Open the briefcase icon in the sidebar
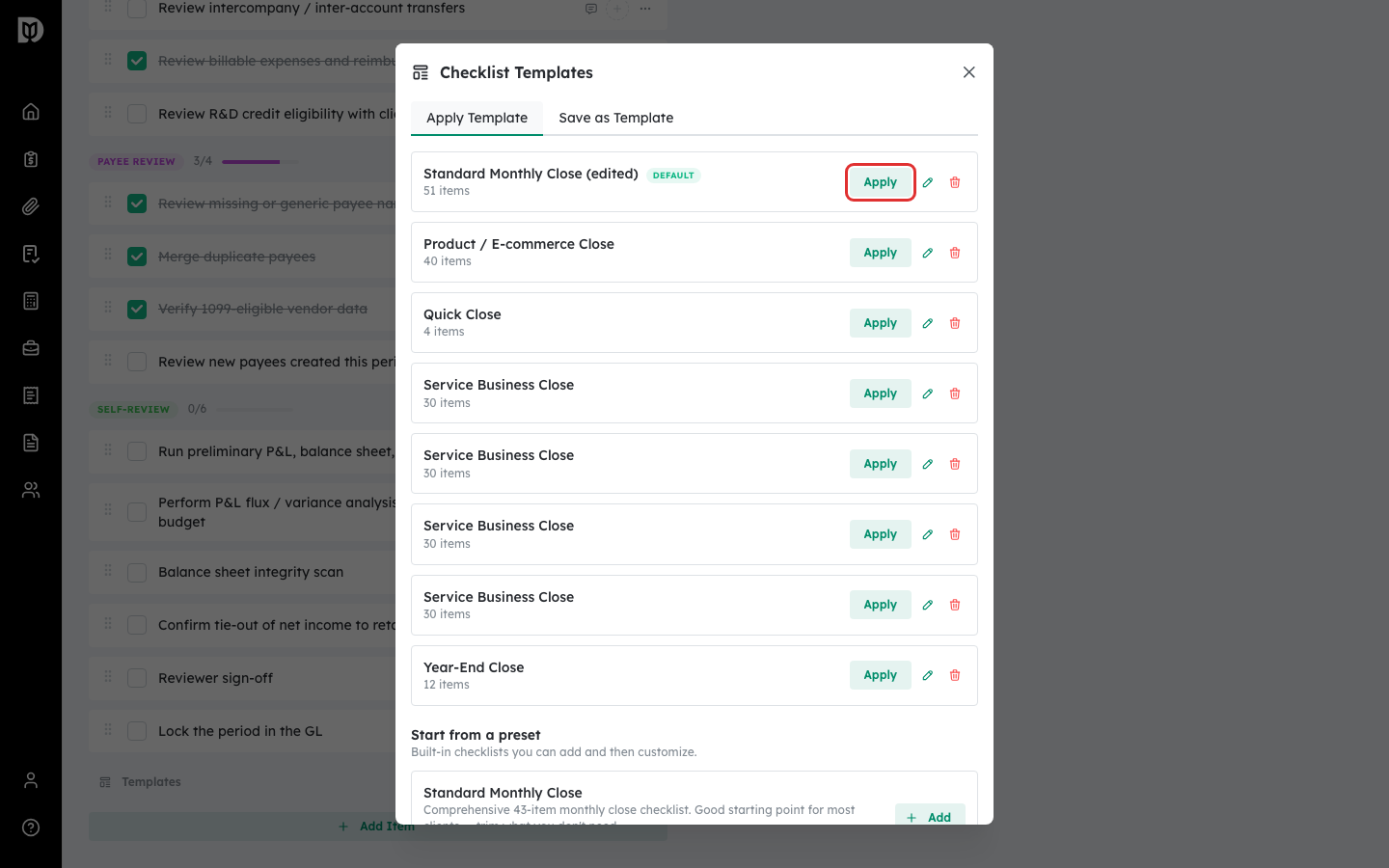 [31, 348]
